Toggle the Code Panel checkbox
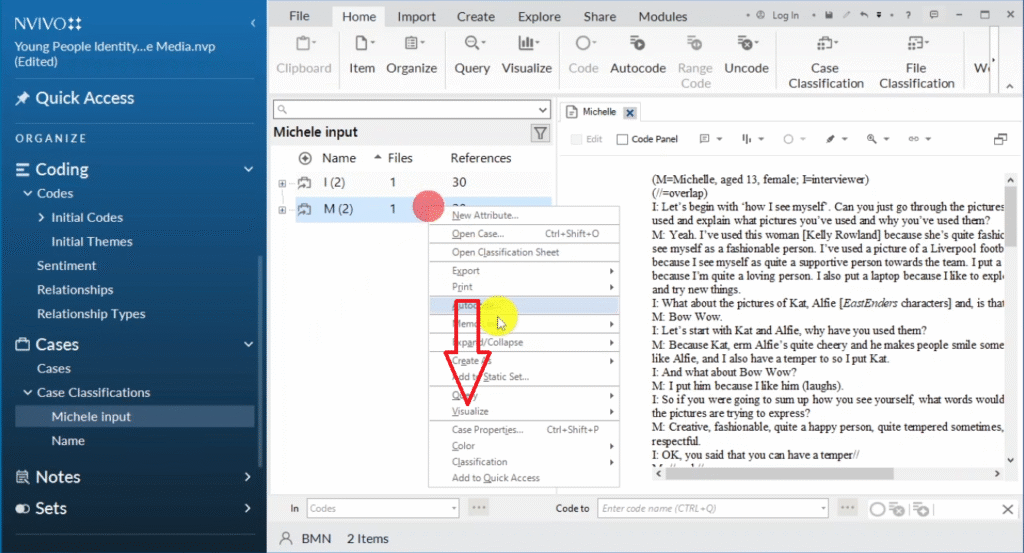Viewport: 1024px width, 553px height. coord(622,139)
